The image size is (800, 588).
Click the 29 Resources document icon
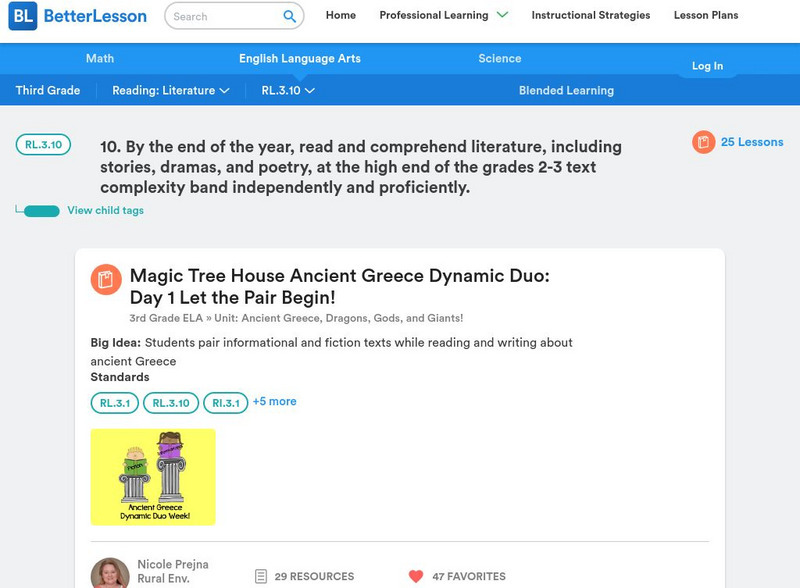point(261,576)
